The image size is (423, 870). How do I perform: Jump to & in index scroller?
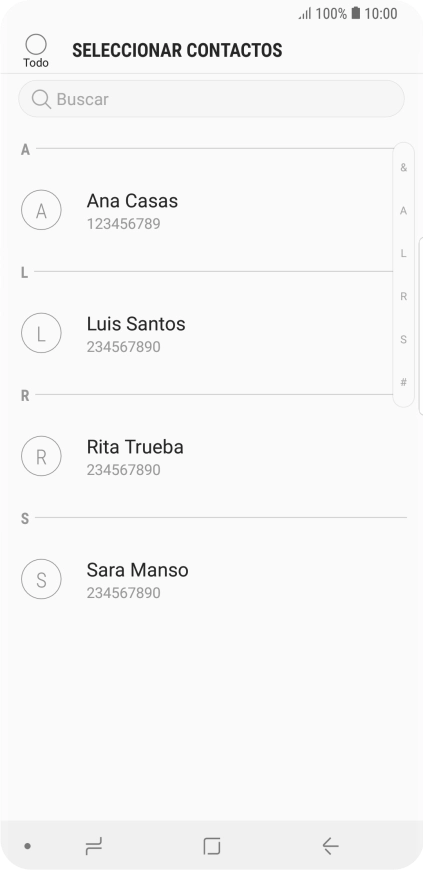404,168
